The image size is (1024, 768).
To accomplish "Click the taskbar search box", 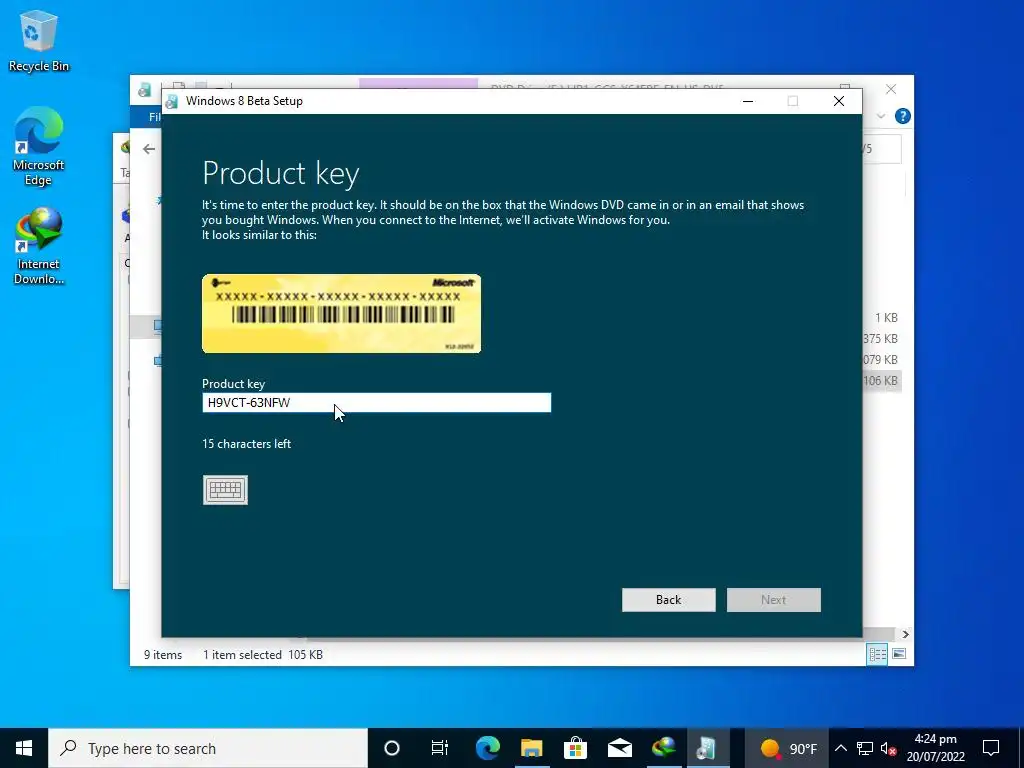I will point(208,748).
